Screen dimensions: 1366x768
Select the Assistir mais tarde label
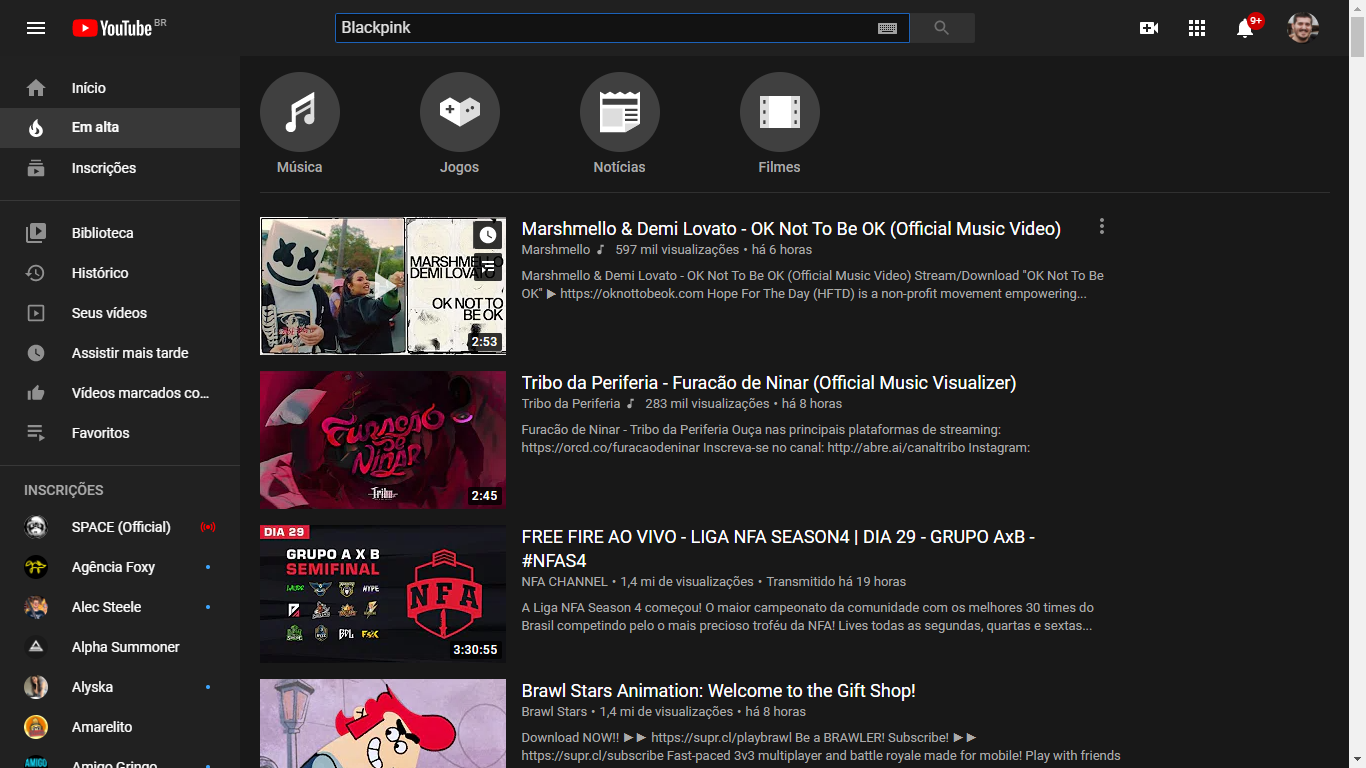pyautogui.click(x=130, y=353)
